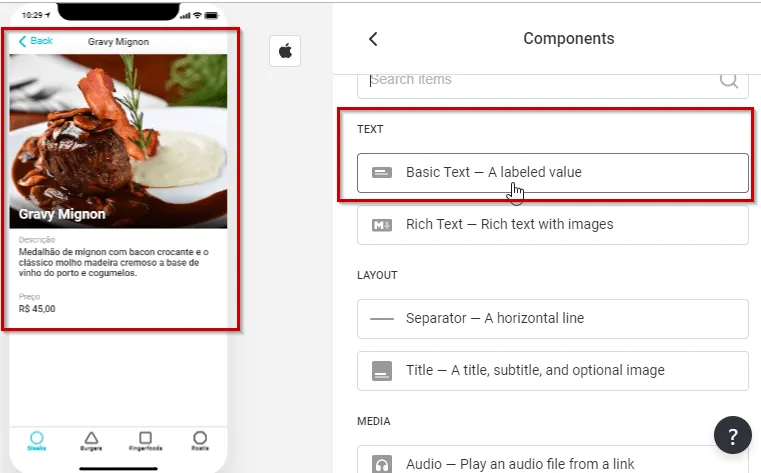The image size is (761, 473).
Task: Open the Steaks tab in phone preview
Action: tap(37, 441)
